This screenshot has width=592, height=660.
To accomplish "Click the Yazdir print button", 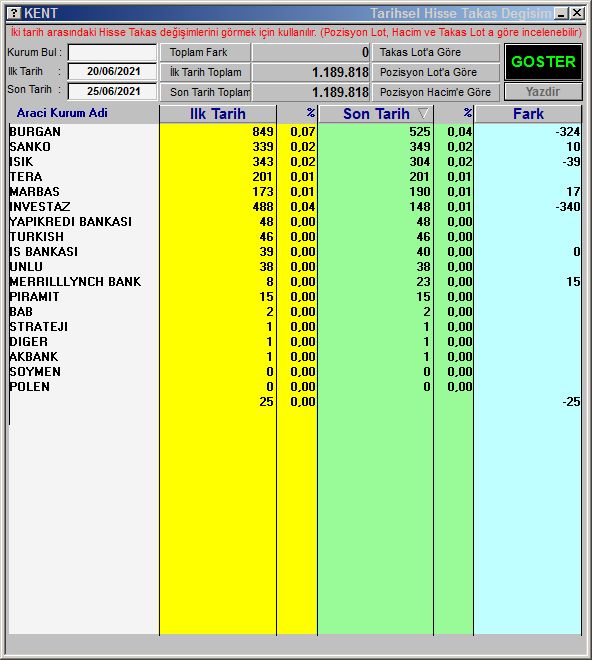I will [543, 92].
